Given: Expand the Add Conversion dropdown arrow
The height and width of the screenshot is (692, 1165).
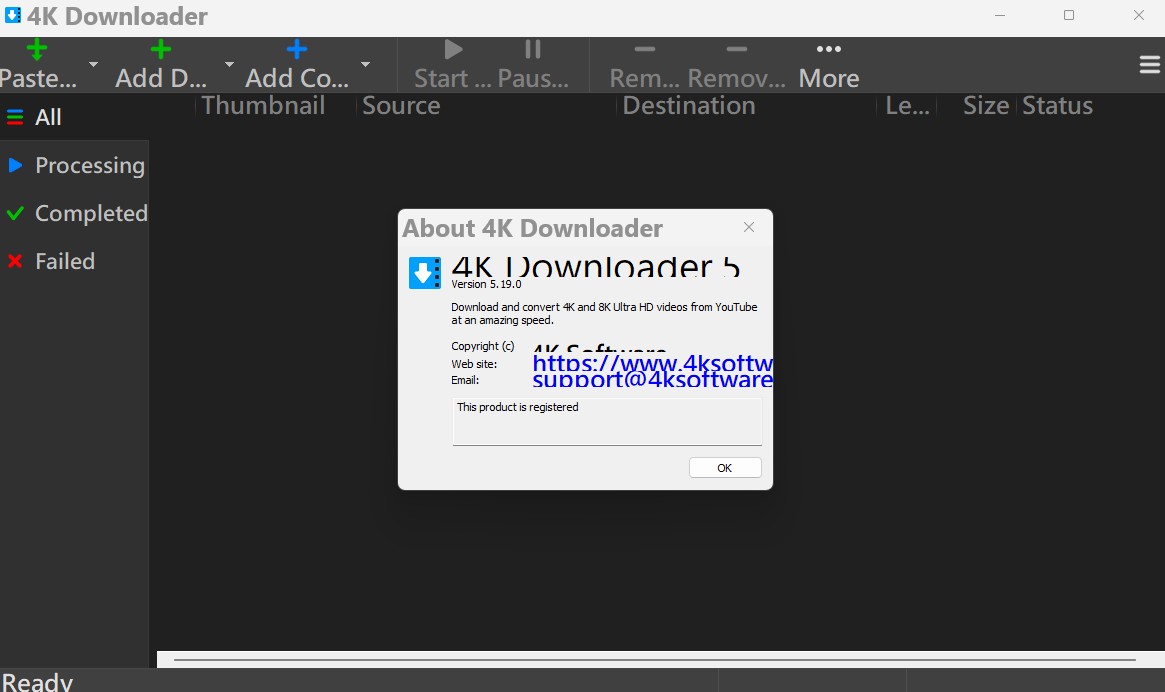Looking at the screenshot, I should [x=365, y=65].
